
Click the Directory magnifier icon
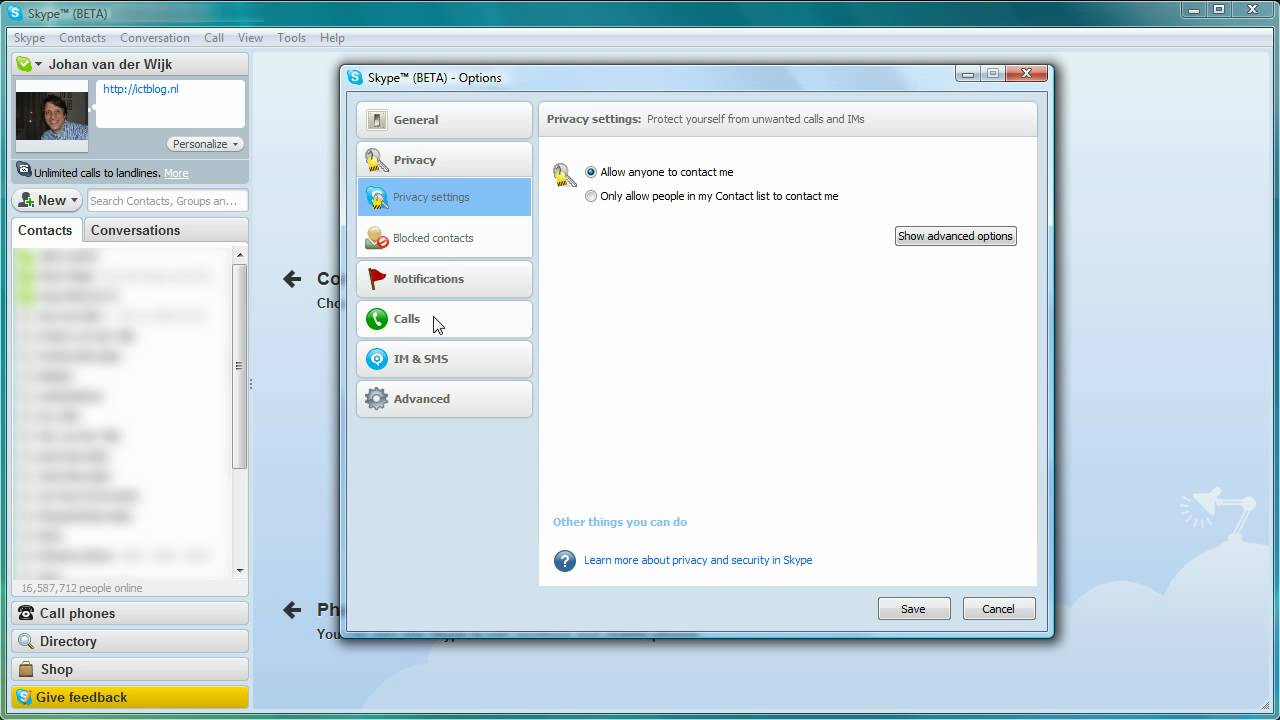(26, 641)
